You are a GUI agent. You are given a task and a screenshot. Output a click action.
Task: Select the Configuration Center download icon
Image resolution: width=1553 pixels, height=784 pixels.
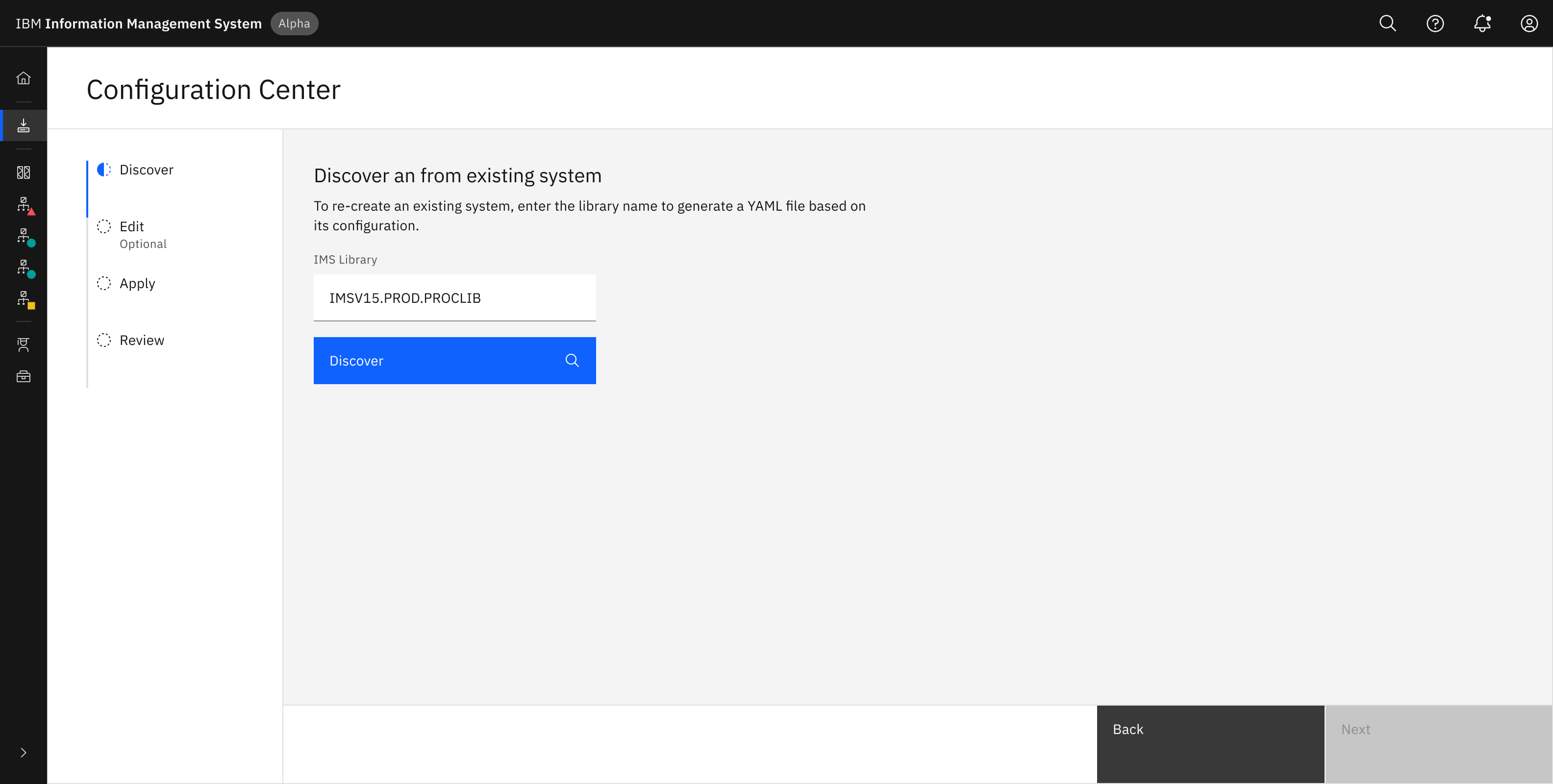click(24, 125)
